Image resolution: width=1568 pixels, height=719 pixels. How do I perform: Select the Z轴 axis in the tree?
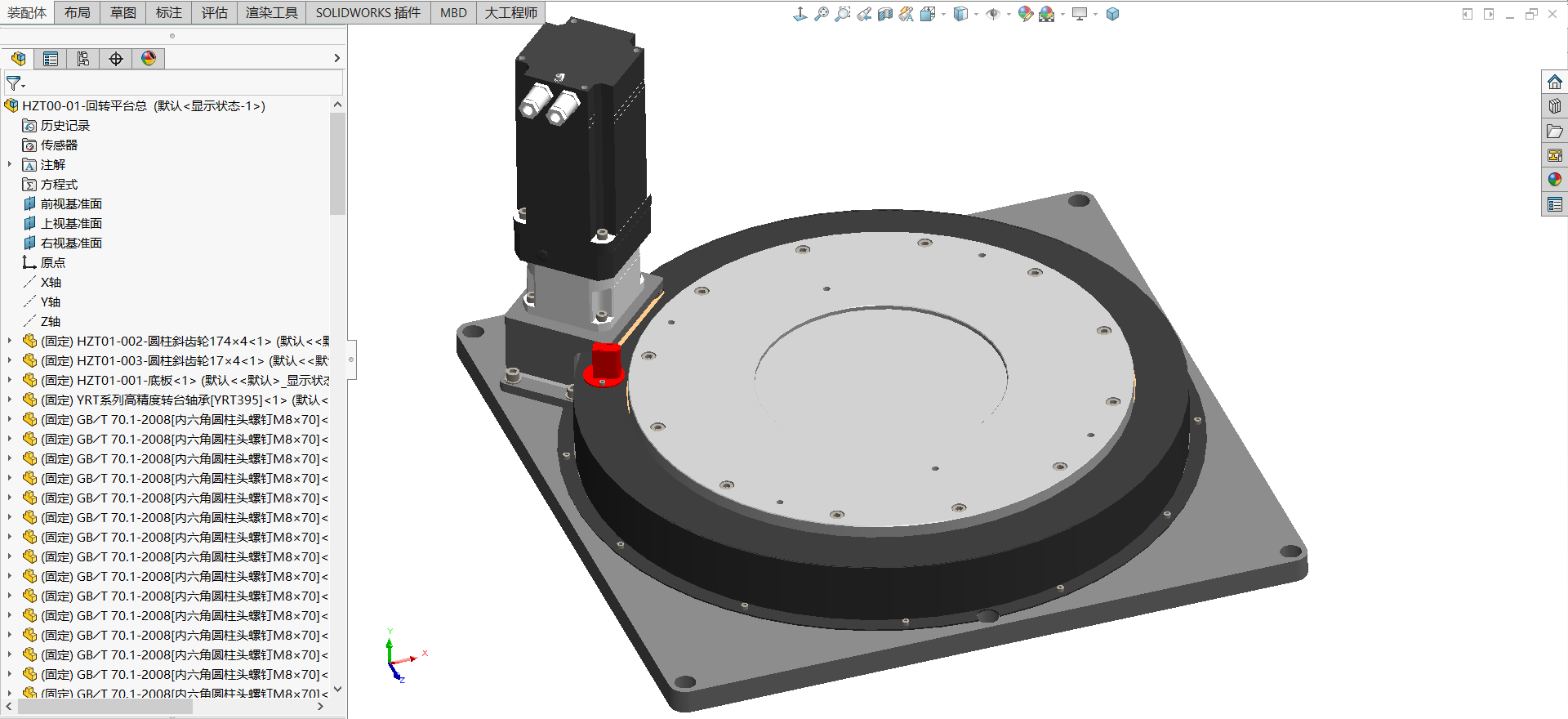pyautogui.click(x=42, y=321)
